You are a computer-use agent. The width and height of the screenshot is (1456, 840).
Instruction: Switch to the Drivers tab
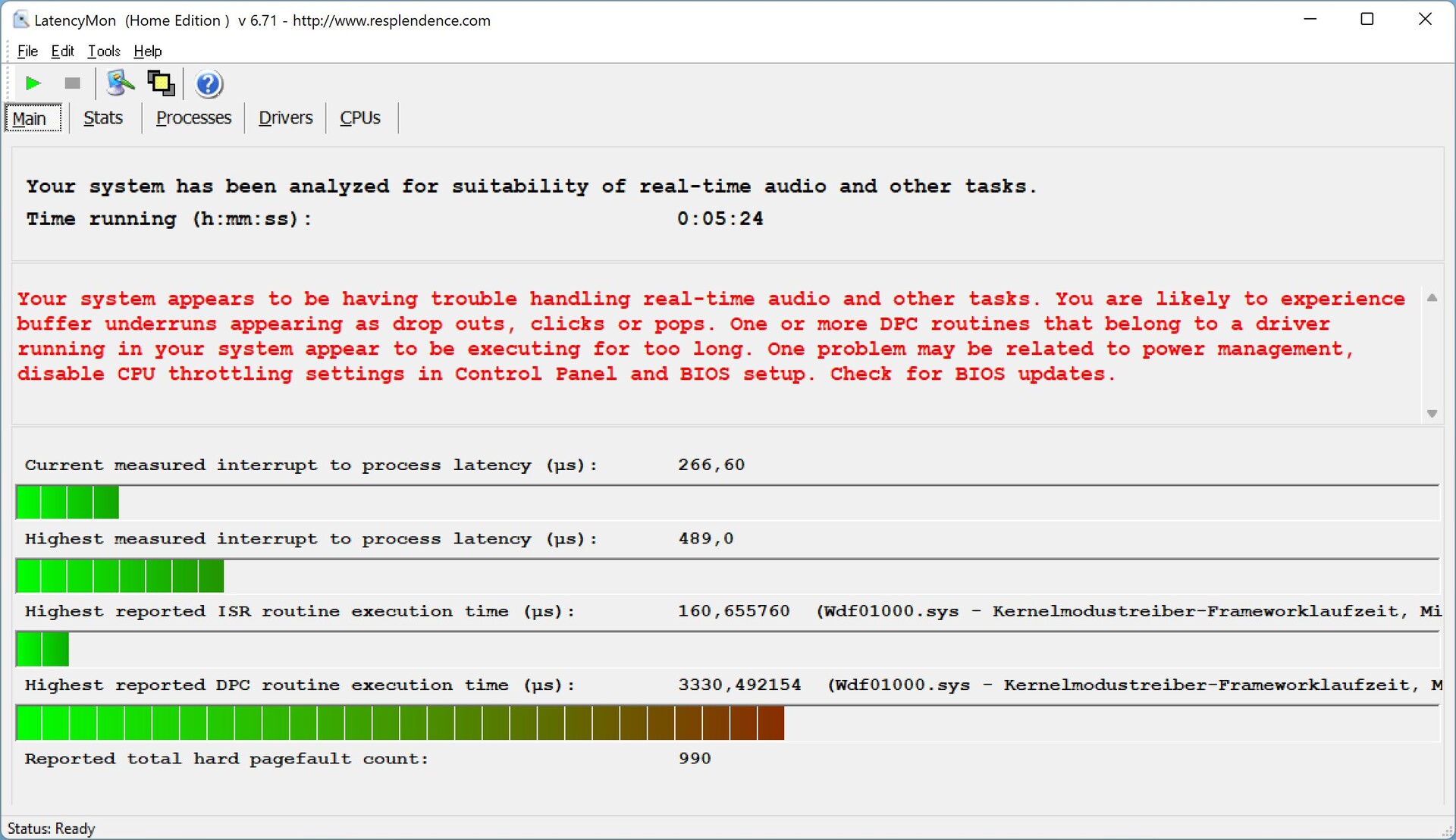point(285,118)
